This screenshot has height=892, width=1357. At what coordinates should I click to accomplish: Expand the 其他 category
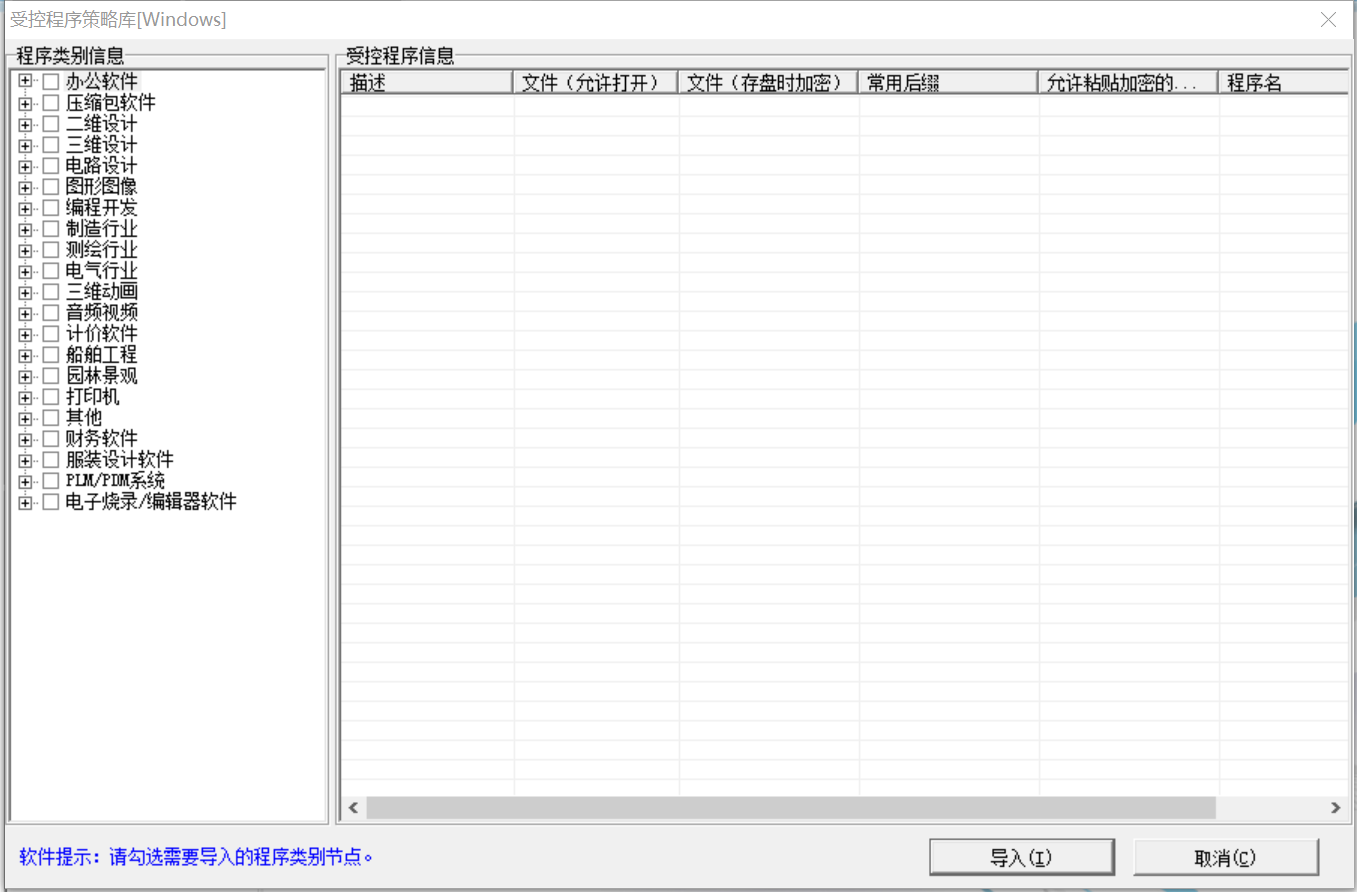[25, 418]
